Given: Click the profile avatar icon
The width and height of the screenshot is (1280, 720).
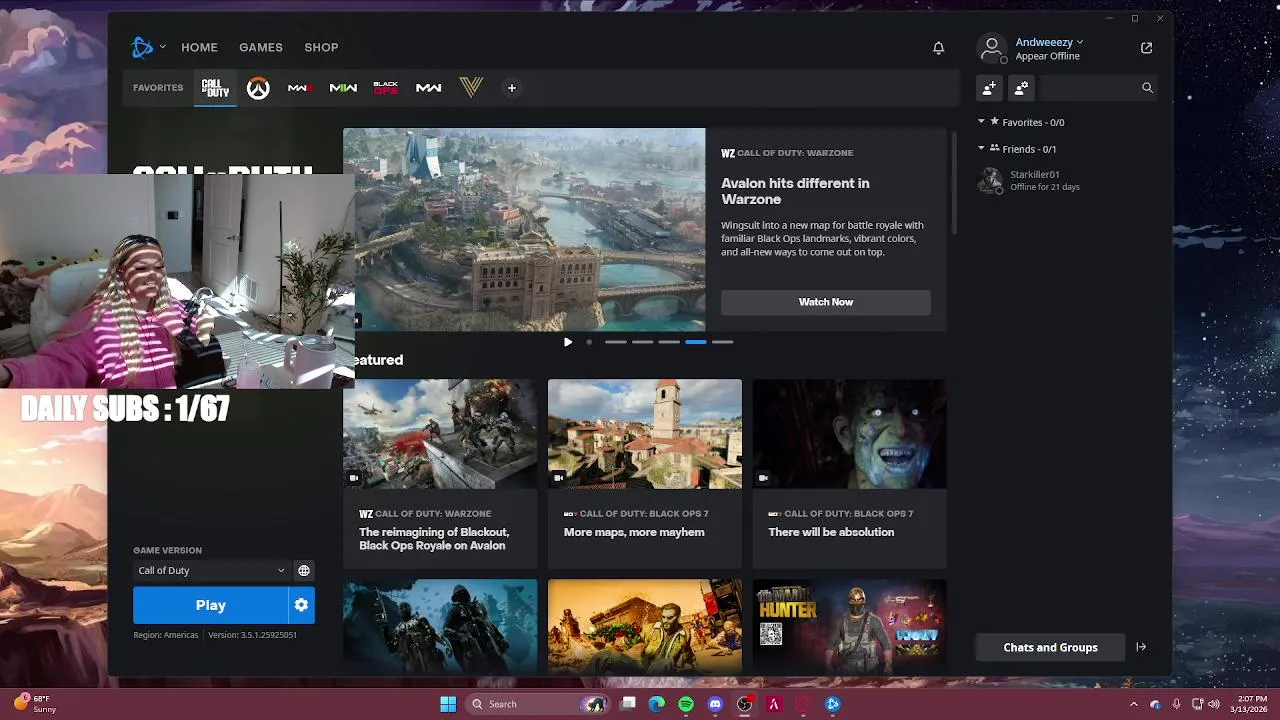Looking at the screenshot, I should (992, 48).
